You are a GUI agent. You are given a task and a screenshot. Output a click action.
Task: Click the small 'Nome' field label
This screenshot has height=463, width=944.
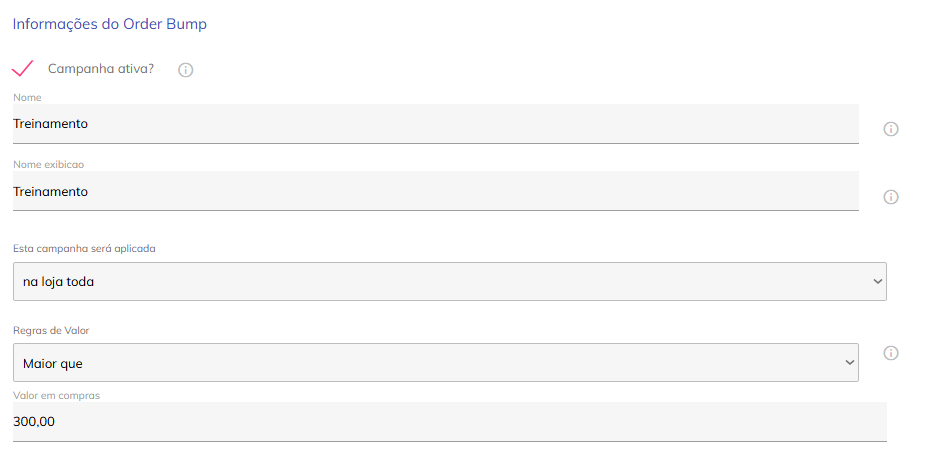tap(27, 97)
